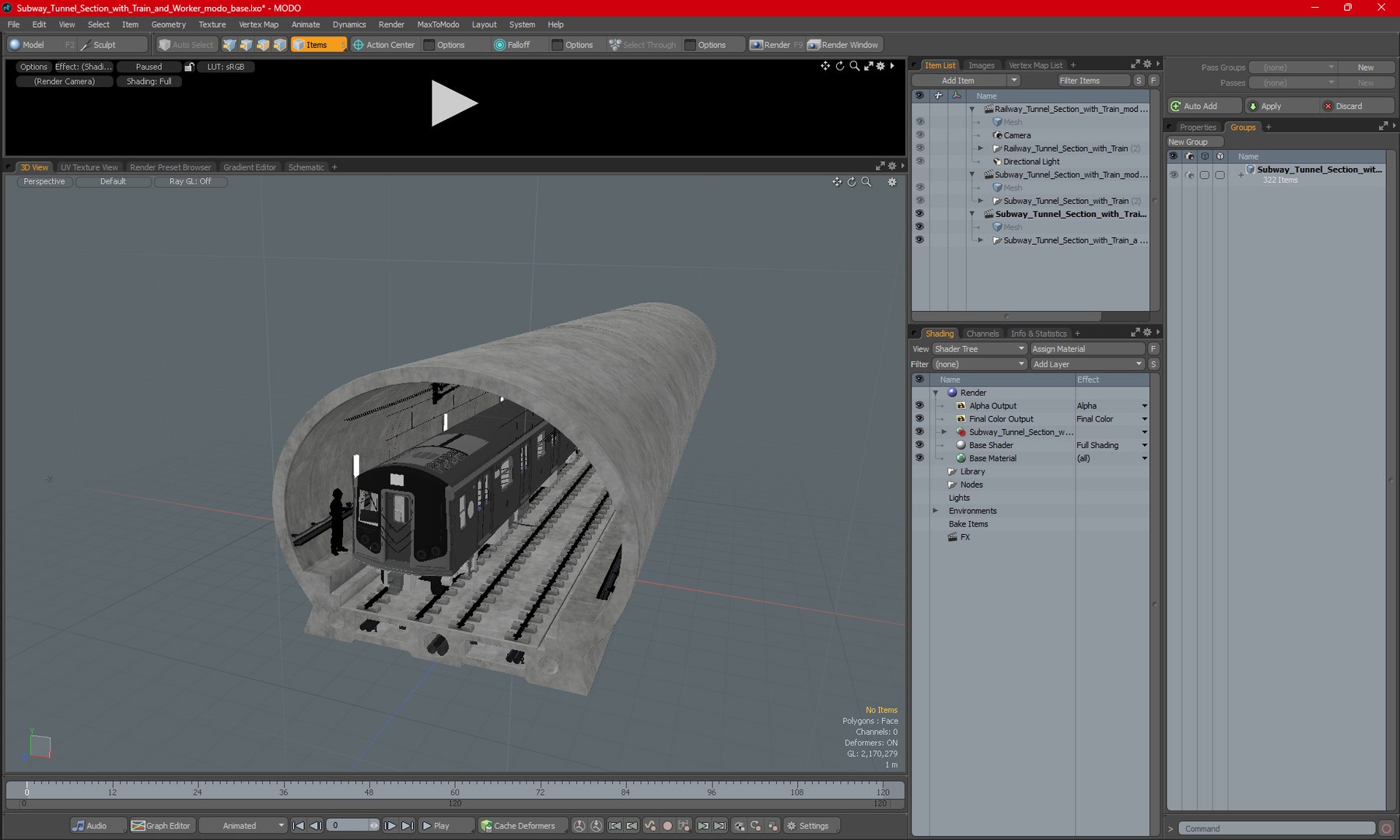Toggle visibility of Camera item
1400x840 pixels.
coord(919,135)
